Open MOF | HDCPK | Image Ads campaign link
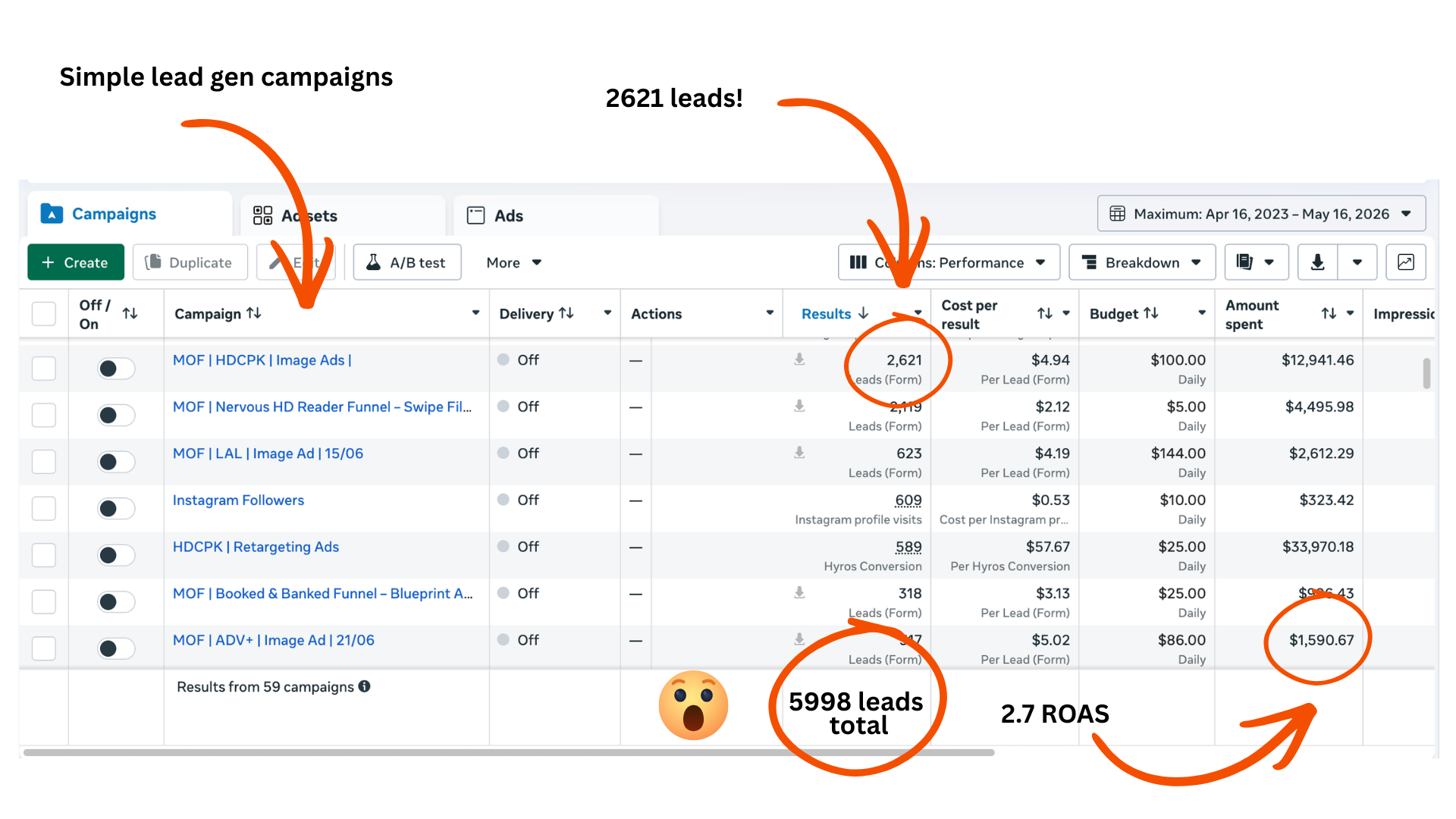1456x819 pixels. click(x=262, y=360)
